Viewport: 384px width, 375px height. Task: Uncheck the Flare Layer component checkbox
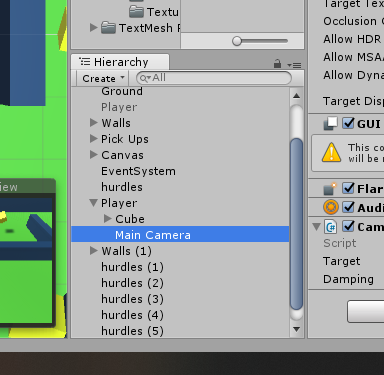pos(348,188)
